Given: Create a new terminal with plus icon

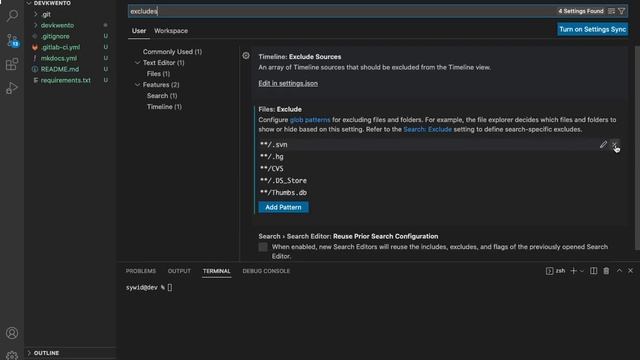Looking at the screenshot, I should coord(573,271).
